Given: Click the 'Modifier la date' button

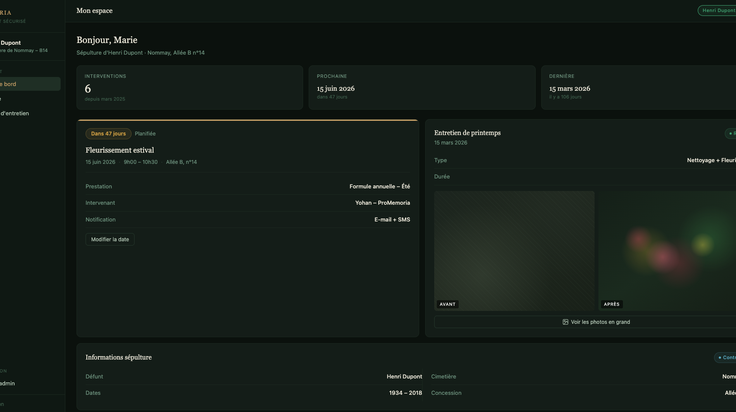Looking at the screenshot, I should (x=110, y=239).
